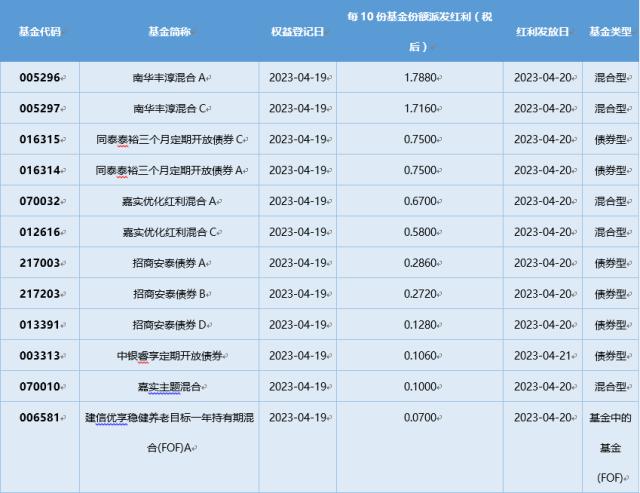Select 同泰泰裕三个月定期开放债券 A cell
The width and height of the screenshot is (640, 493).
tap(169, 170)
